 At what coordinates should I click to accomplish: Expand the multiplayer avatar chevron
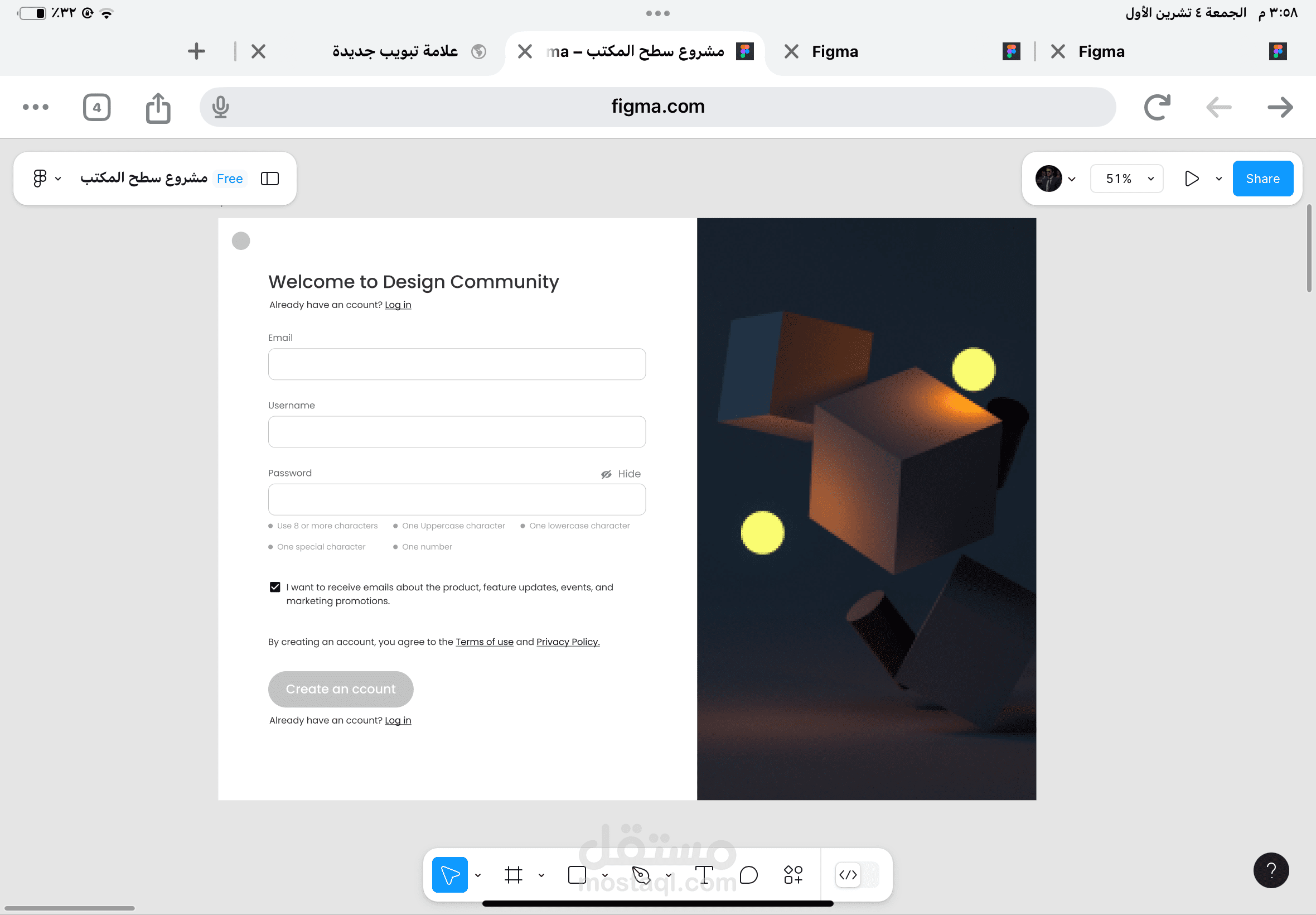[1072, 179]
